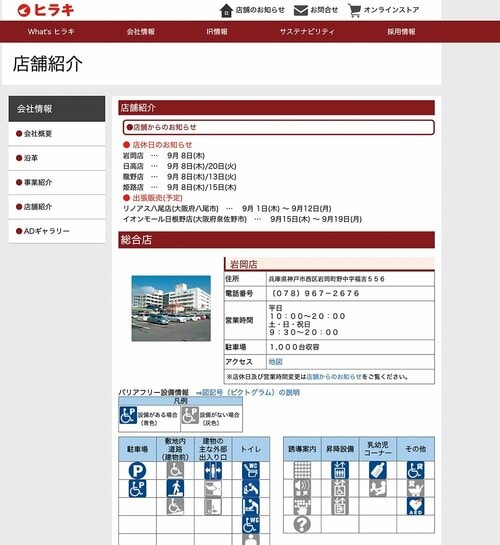Click the 総合店 section heading

tap(276, 240)
